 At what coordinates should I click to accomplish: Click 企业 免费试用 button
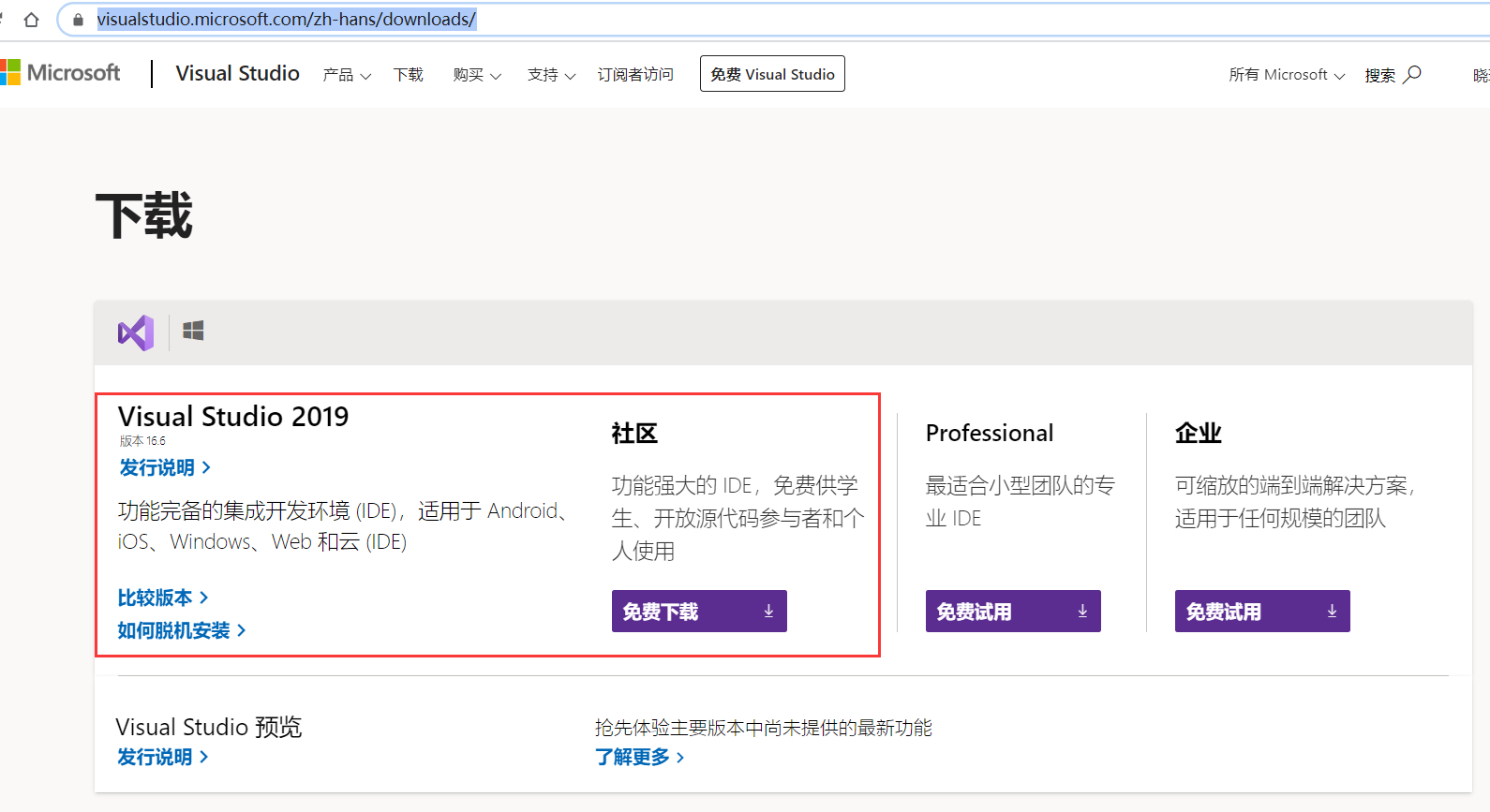(x=1262, y=612)
